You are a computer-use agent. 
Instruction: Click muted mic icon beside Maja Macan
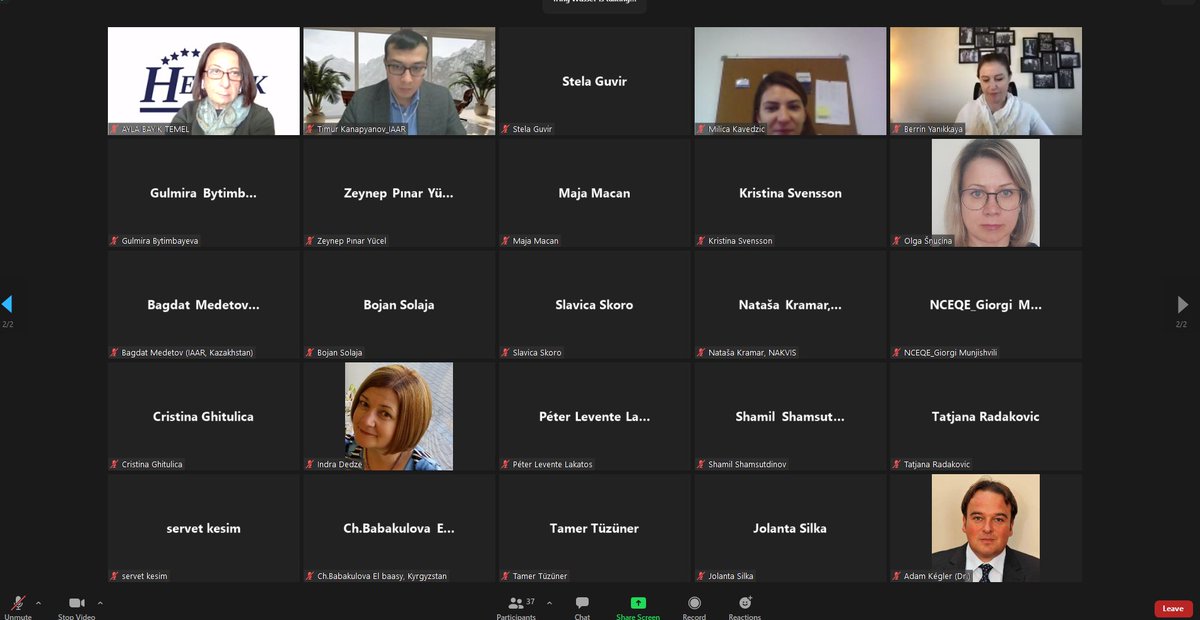click(505, 241)
